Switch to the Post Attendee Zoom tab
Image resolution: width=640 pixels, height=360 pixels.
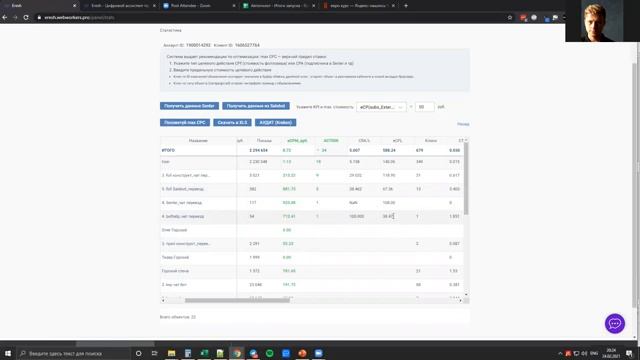coord(199,6)
